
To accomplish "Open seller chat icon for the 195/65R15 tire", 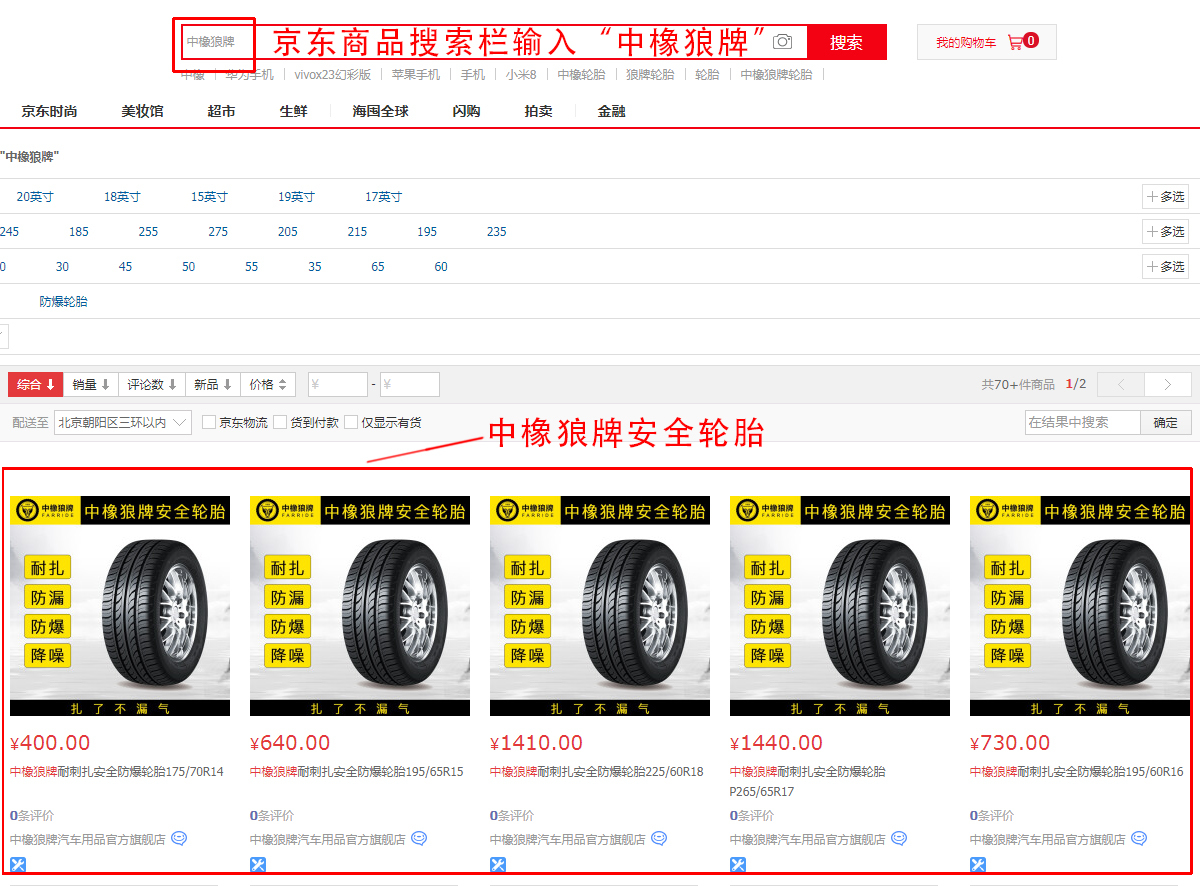I will 419,839.
